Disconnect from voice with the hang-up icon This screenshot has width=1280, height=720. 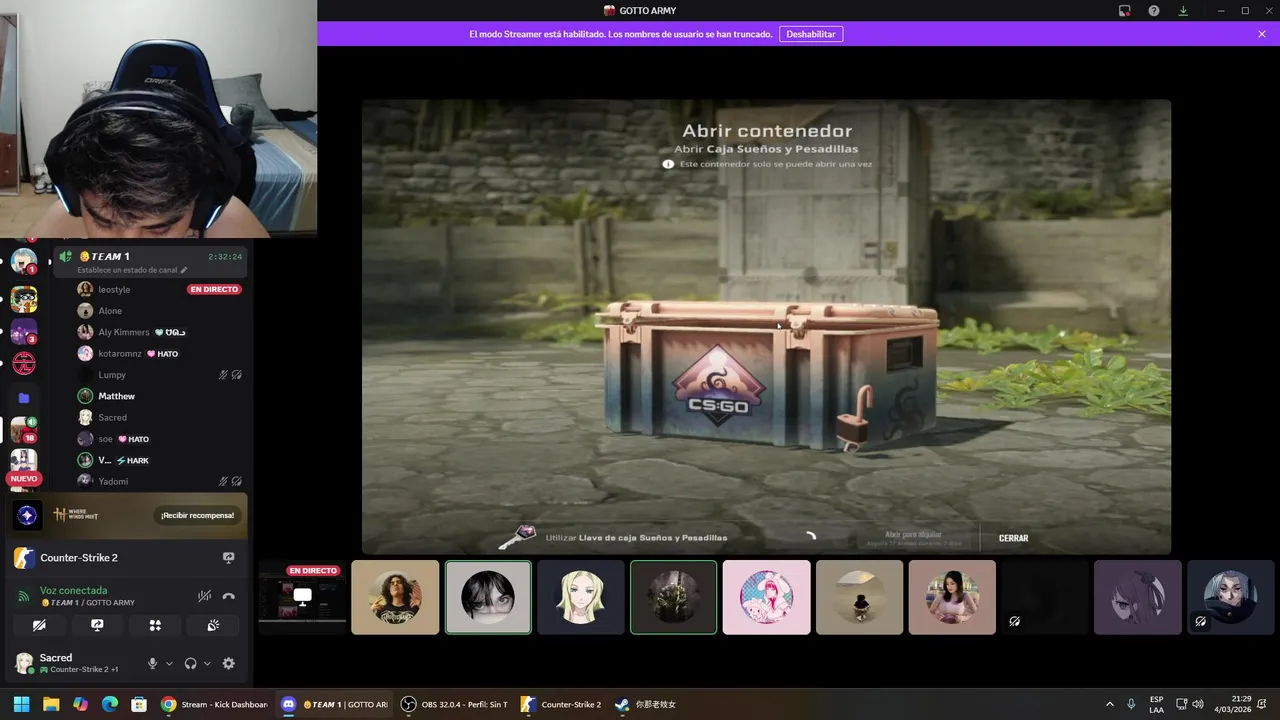228,596
